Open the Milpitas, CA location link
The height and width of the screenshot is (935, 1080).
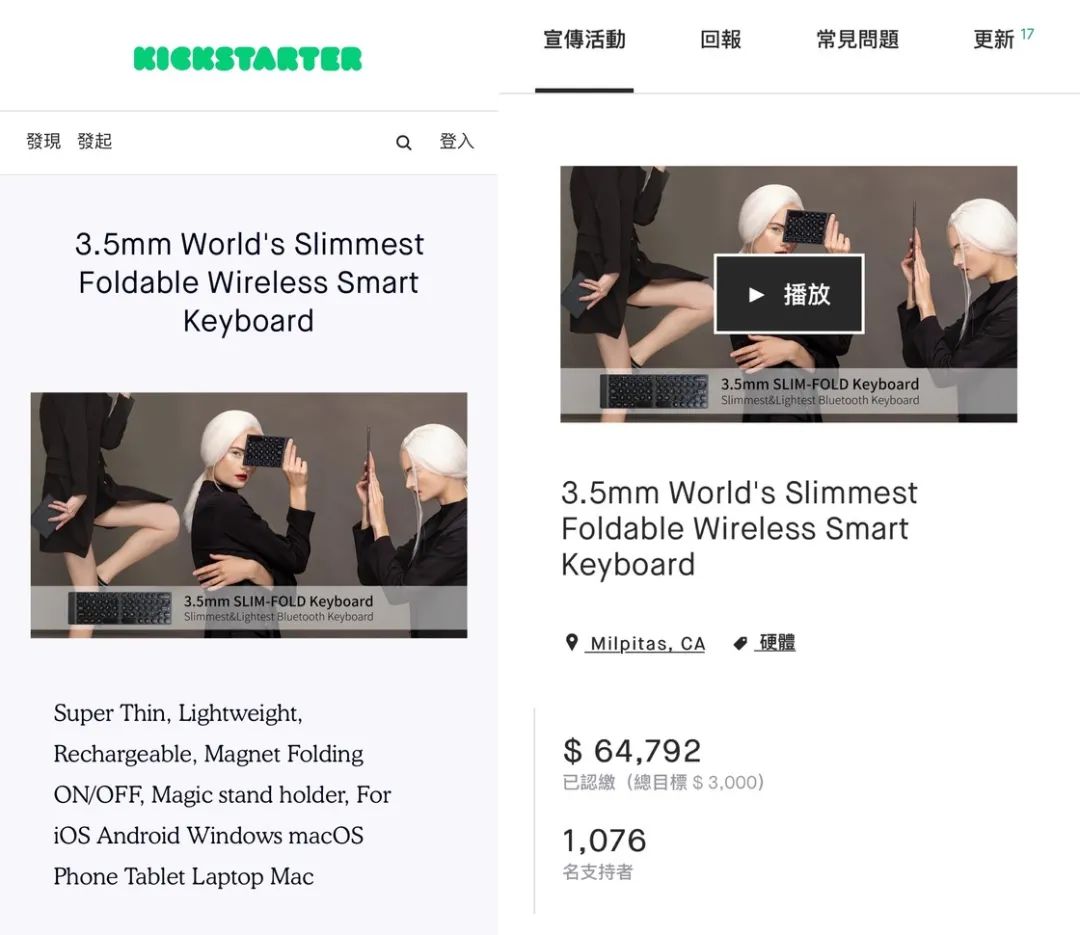(x=645, y=644)
